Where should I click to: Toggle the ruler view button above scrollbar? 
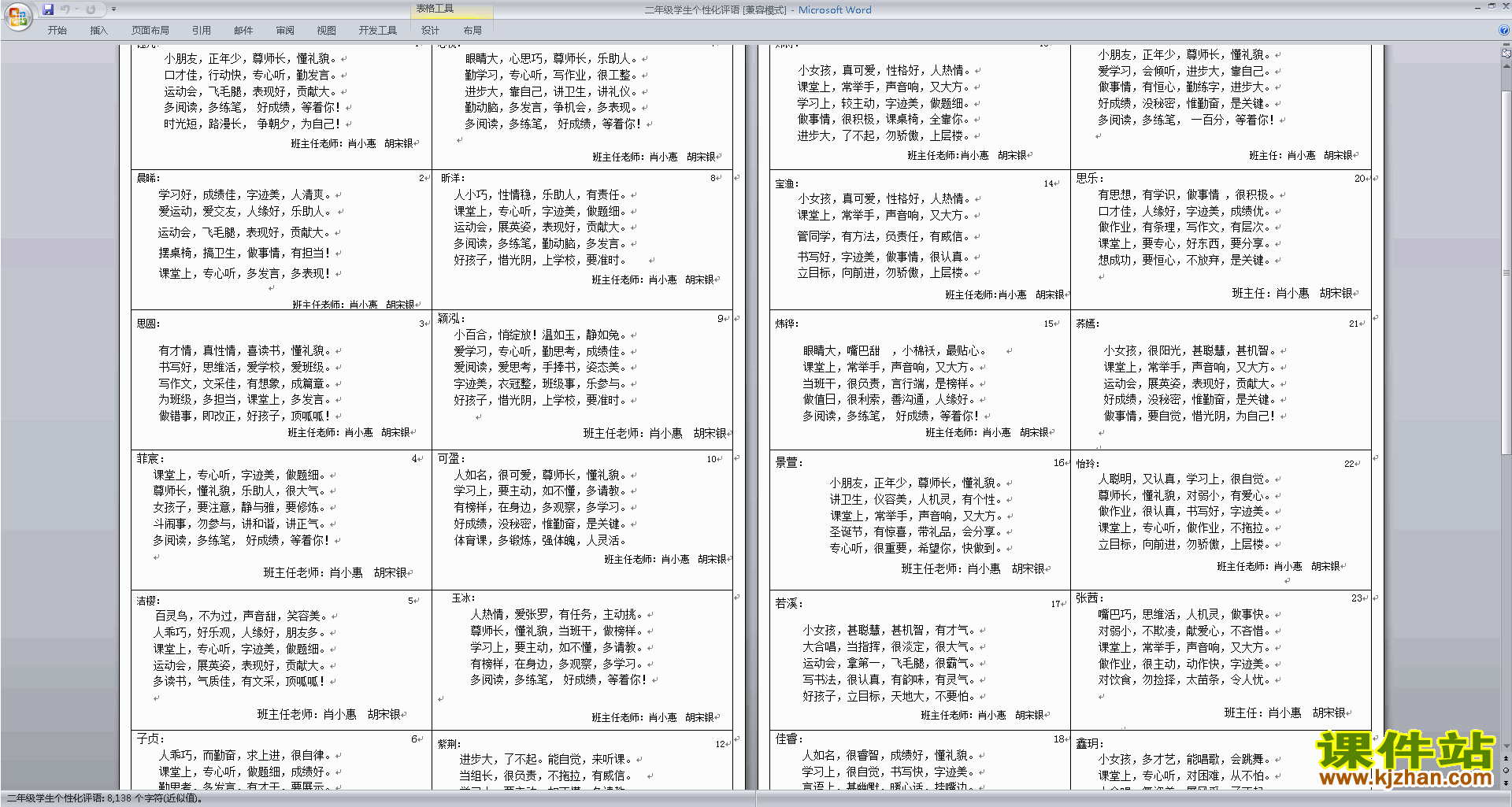[1506, 54]
